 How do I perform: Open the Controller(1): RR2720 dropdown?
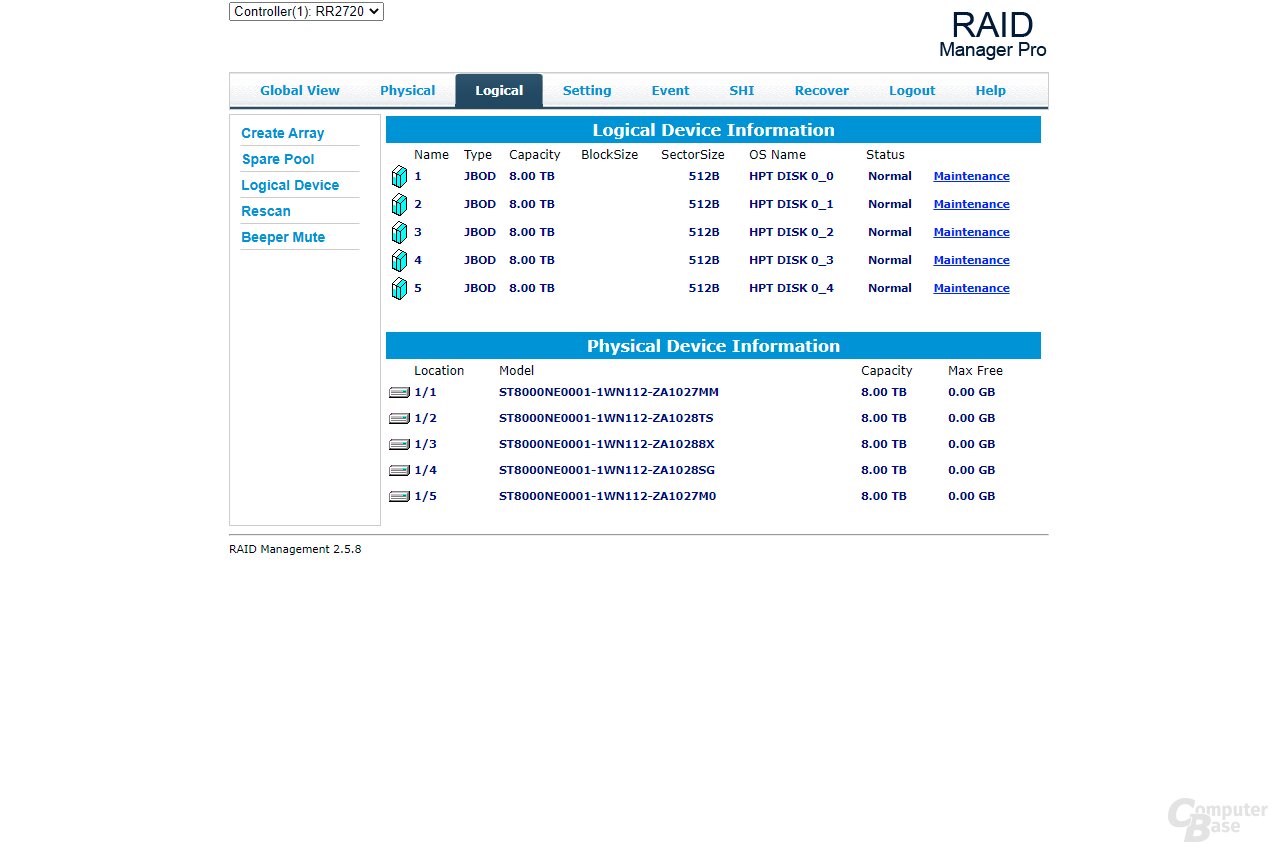(x=306, y=11)
